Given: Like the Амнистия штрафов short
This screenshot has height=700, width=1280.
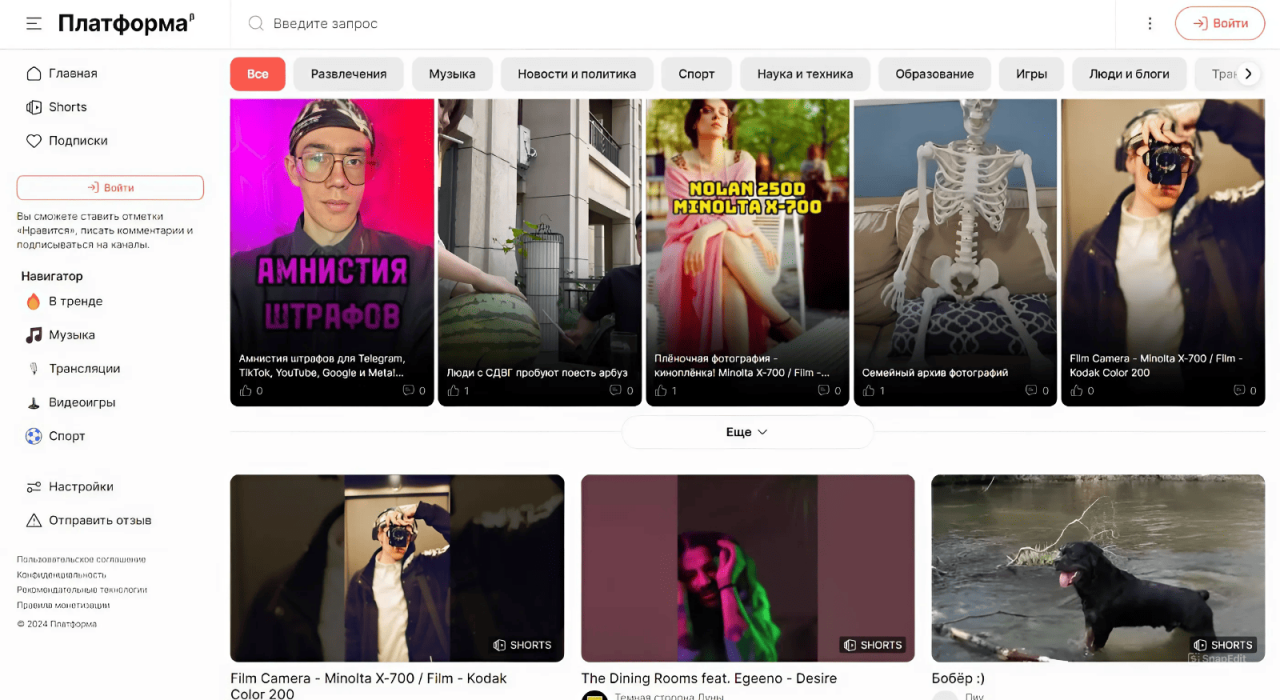Looking at the screenshot, I should 245,391.
